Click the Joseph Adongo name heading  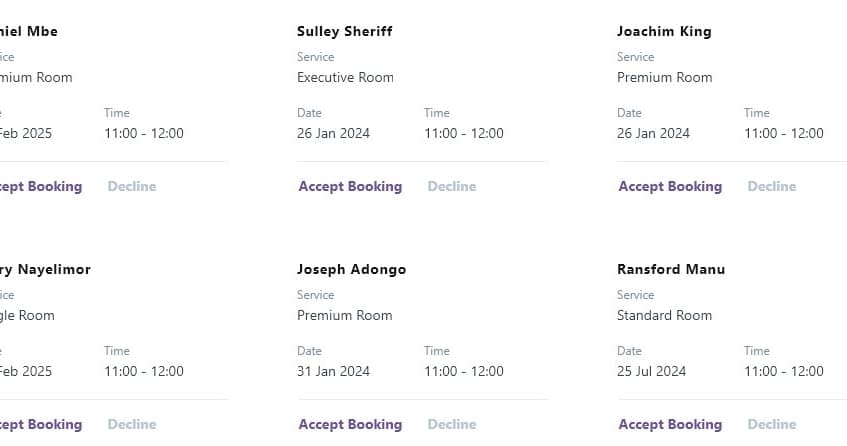tap(351, 269)
